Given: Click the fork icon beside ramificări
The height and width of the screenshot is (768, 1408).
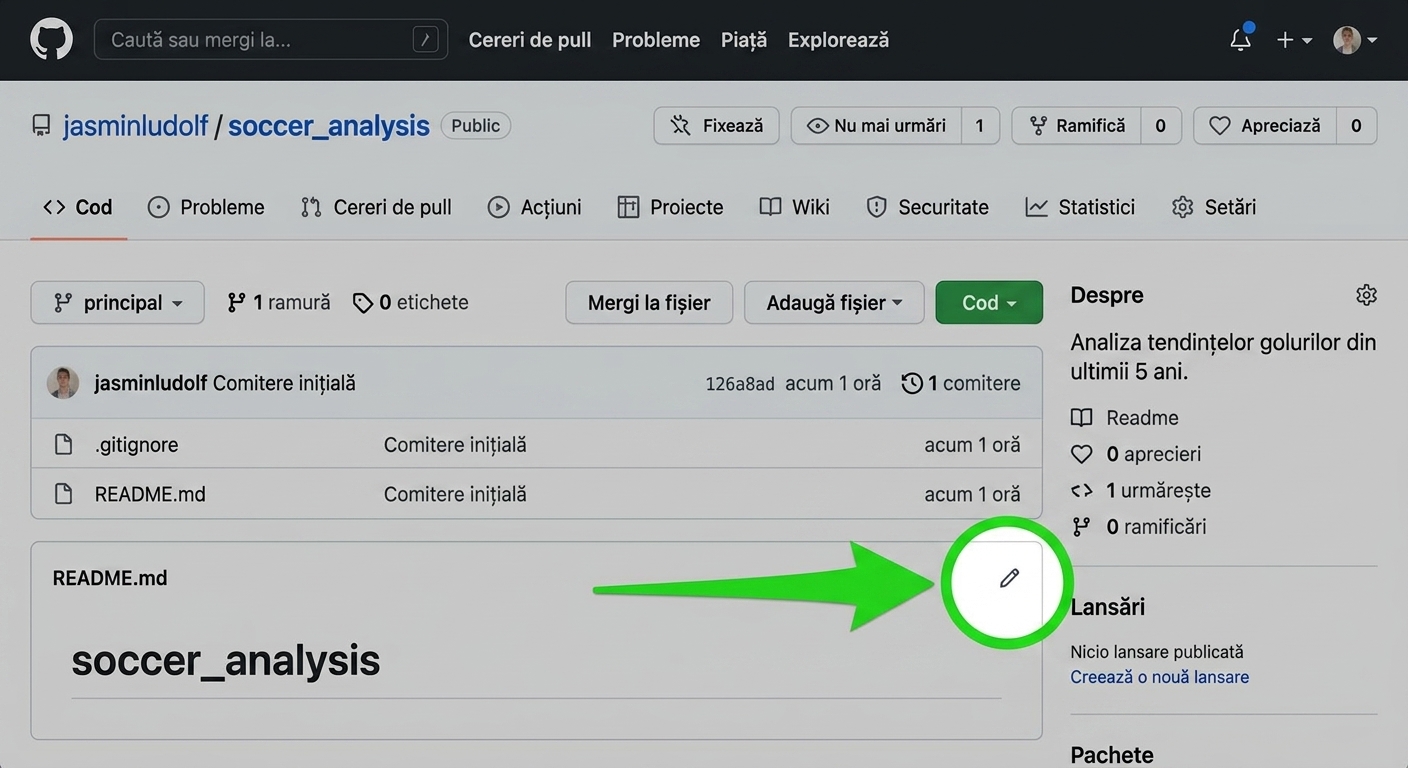Looking at the screenshot, I should (1081, 527).
